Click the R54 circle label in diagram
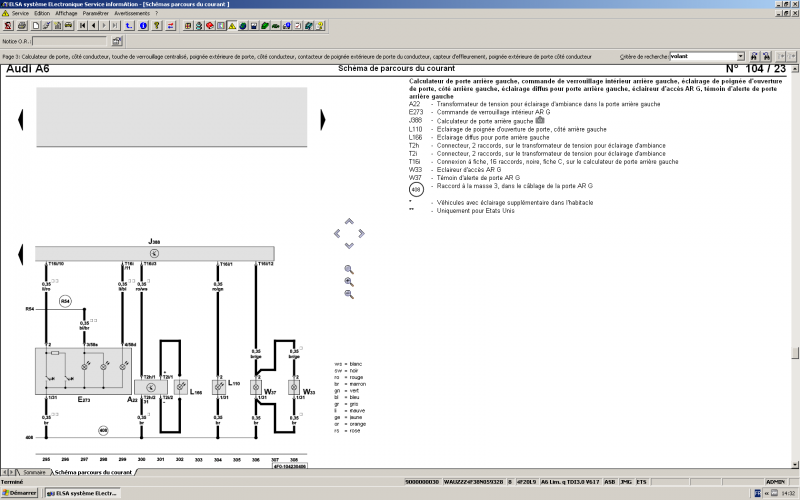The height and width of the screenshot is (500, 800). 65,301
